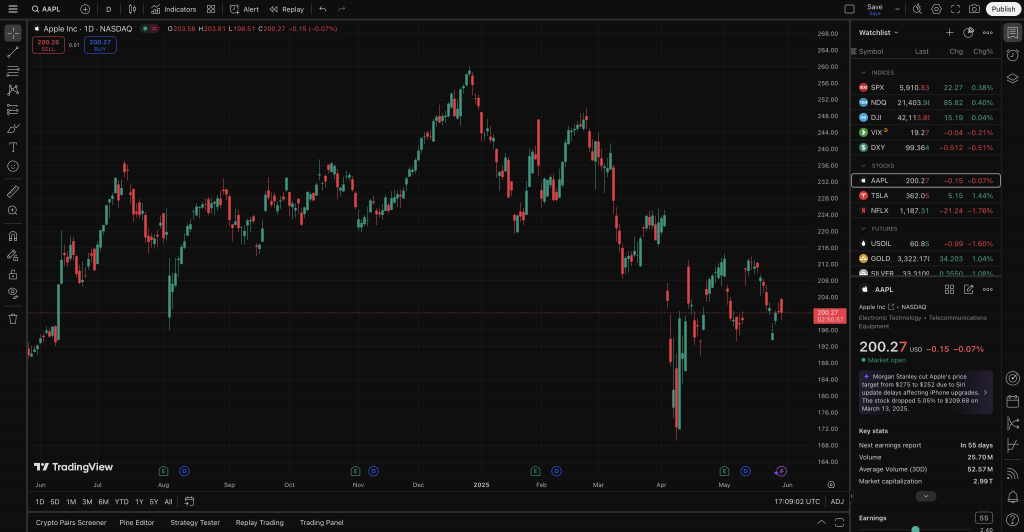Image resolution: width=1024 pixels, height=532 pixels.
Task: Open the candlestick chart type selector
Action: (x=133, y=9)
